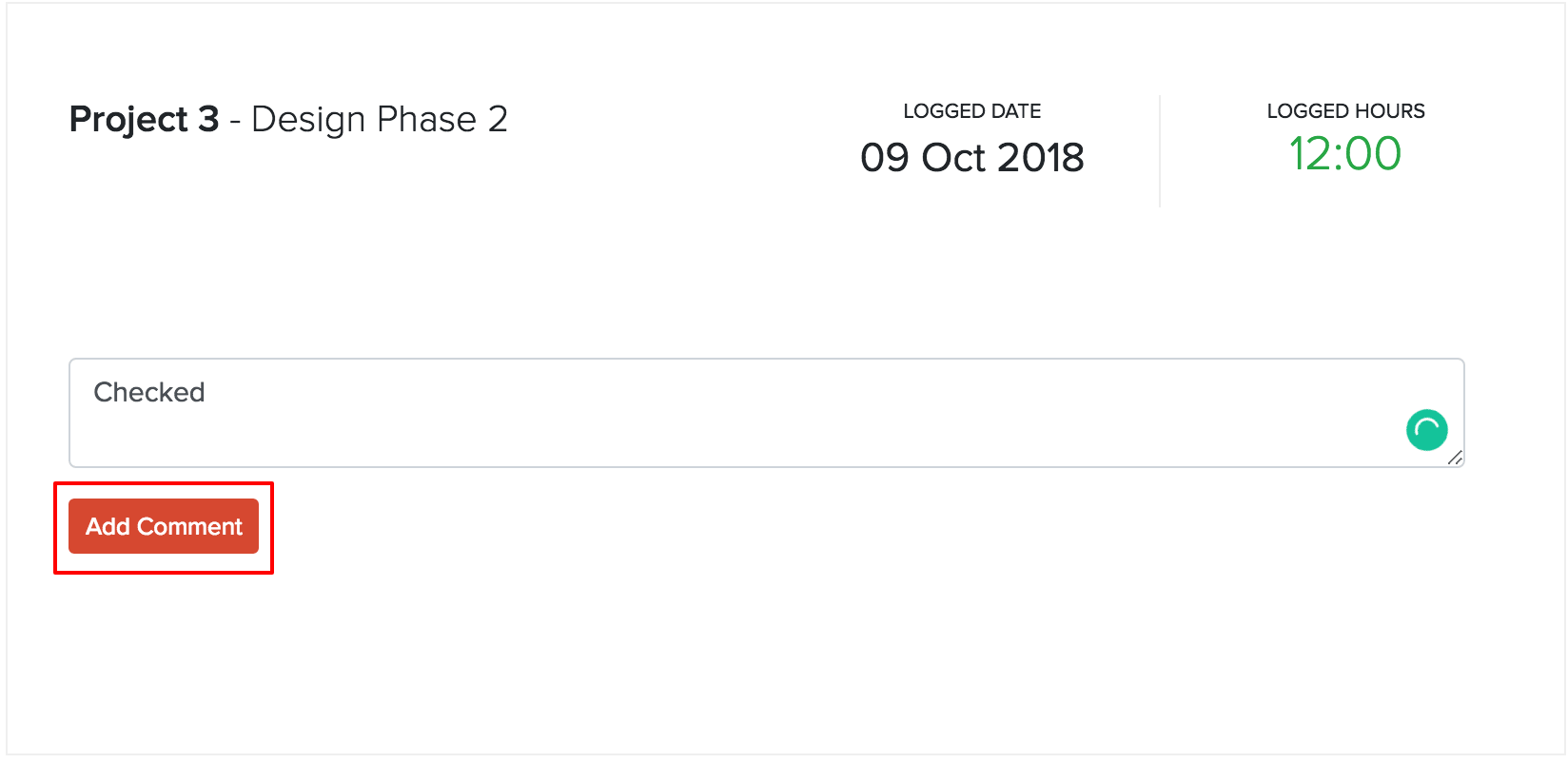Click the word HOURS in the label
Viewport: 1568px width, 763px height.
click(1390, 111)
